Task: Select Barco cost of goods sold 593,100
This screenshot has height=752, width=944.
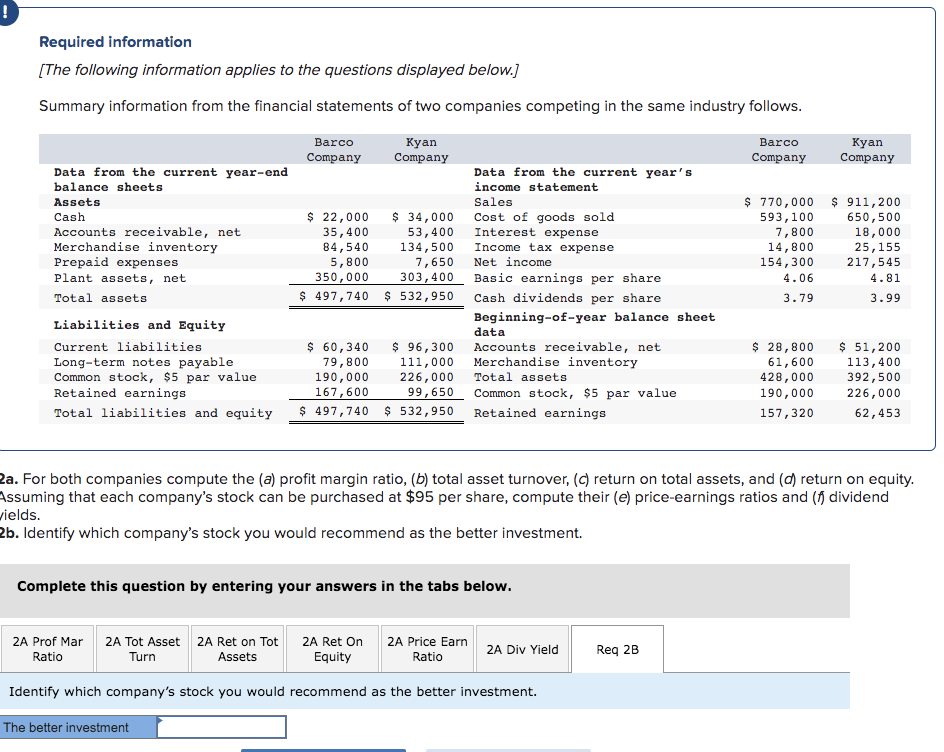Action: point(786,217)
